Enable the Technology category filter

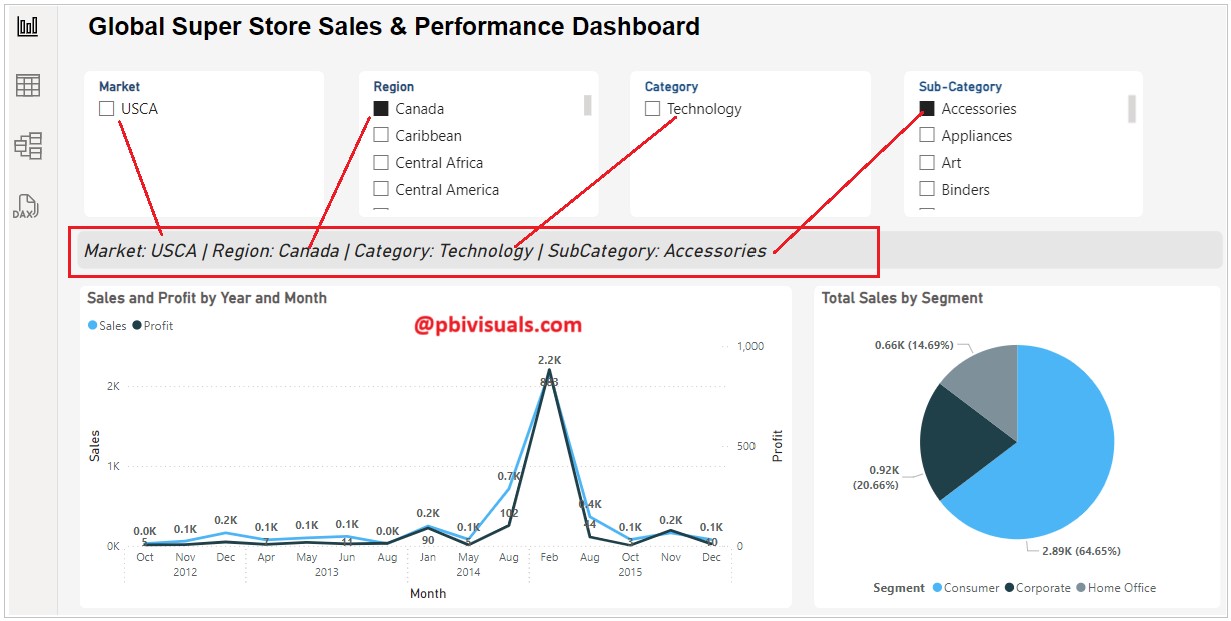coord(653,108)
